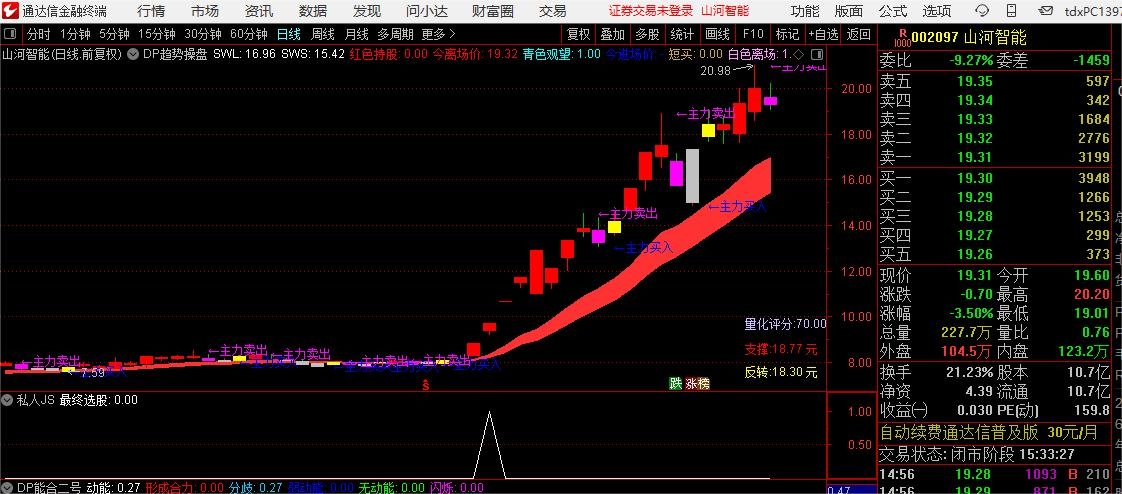The height and width of the screenshot is (494, 1122).
Task: Open the 行情 menu
Action: pyautogui.click(x=151, y=11)
